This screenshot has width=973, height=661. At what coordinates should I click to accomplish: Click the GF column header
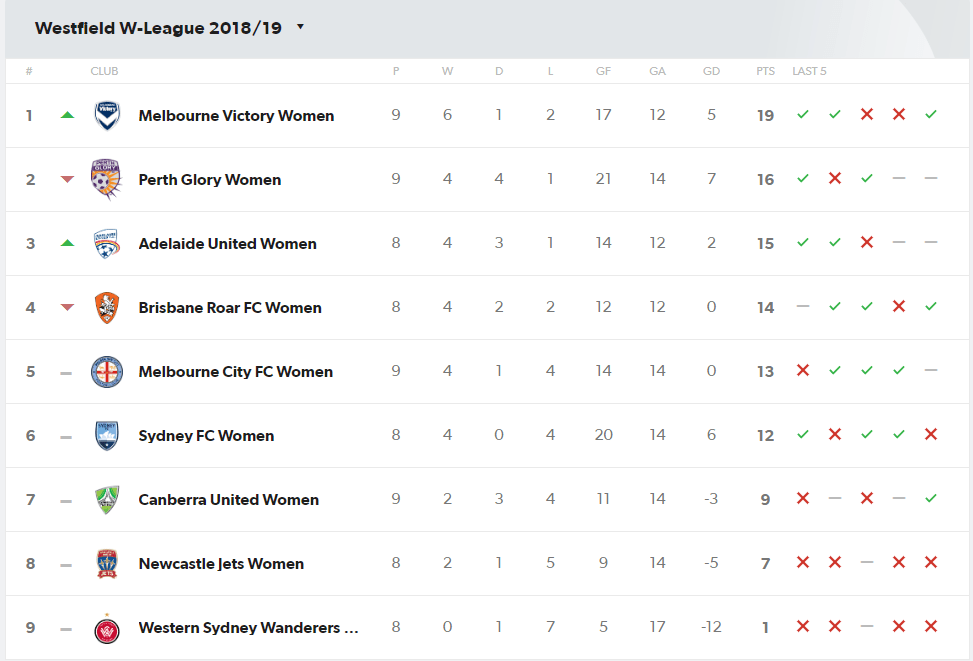[603, 71]
